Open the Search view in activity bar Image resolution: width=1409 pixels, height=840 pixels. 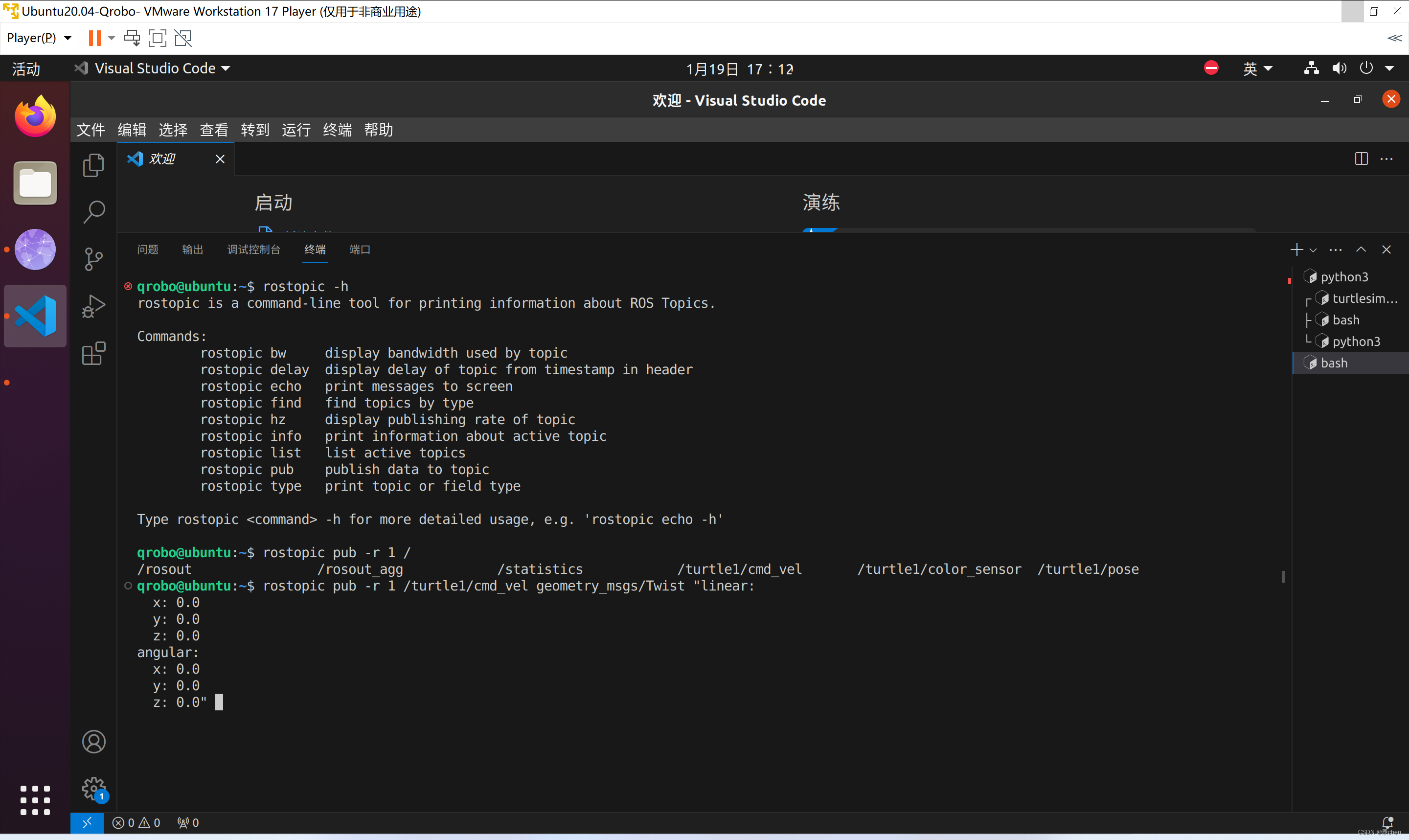pyautogui.click(x=93, y=212)
